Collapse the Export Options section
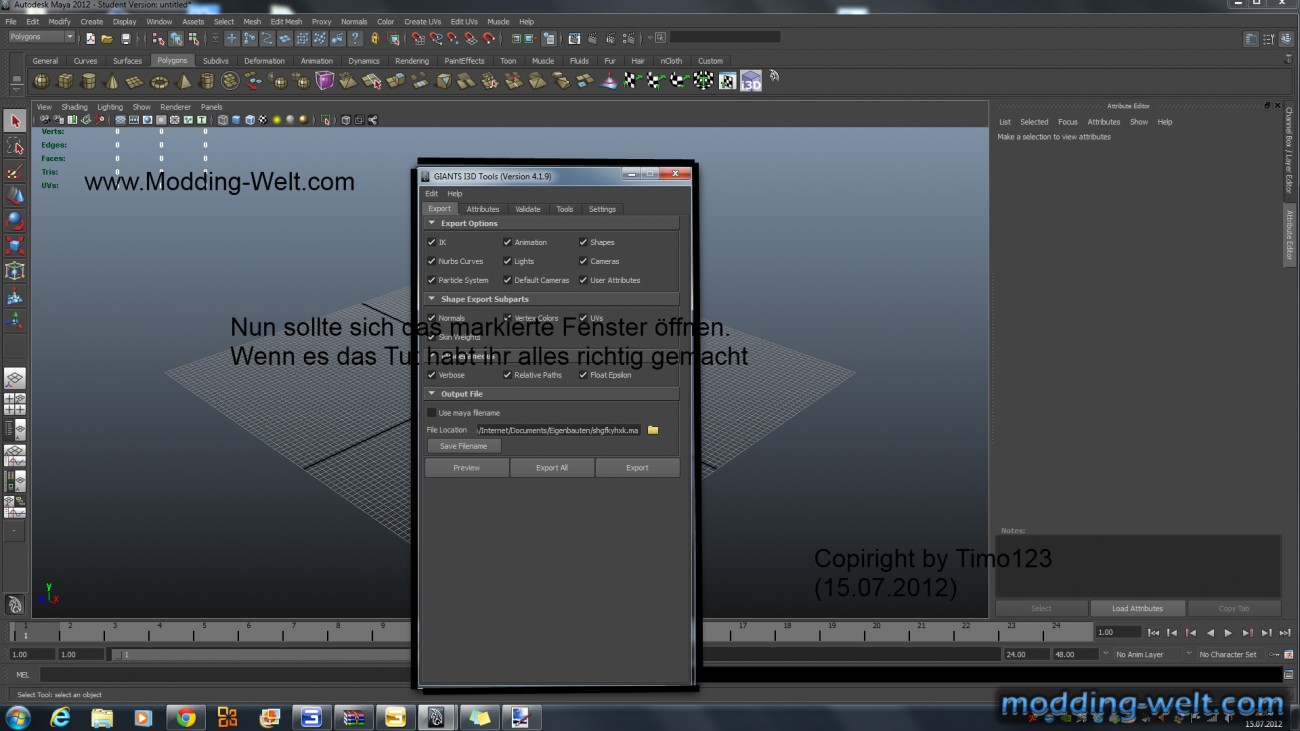The width and height of the screenshot is (1300, 731). (x=432, y=223)
